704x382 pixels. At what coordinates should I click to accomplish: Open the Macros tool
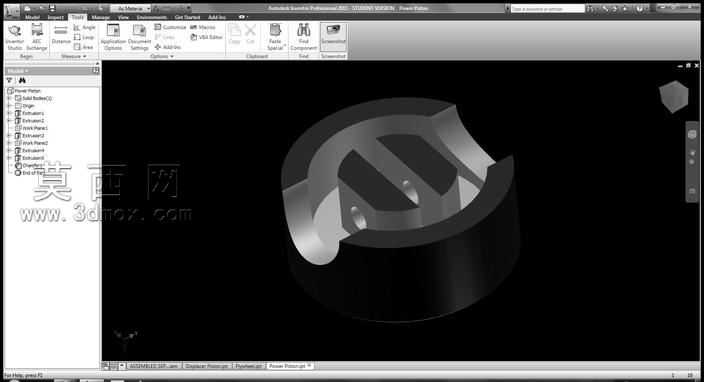(x=203, y=27)
